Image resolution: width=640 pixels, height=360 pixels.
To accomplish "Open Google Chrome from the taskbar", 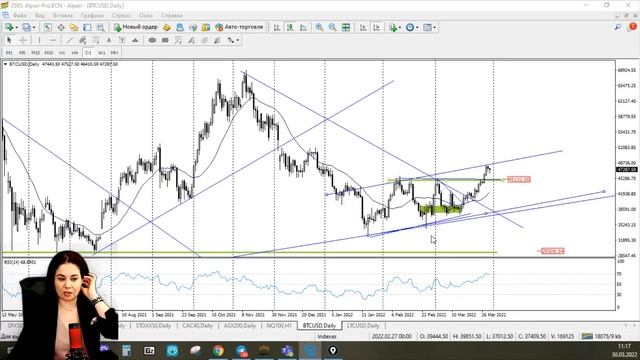I will coord(218,350).
